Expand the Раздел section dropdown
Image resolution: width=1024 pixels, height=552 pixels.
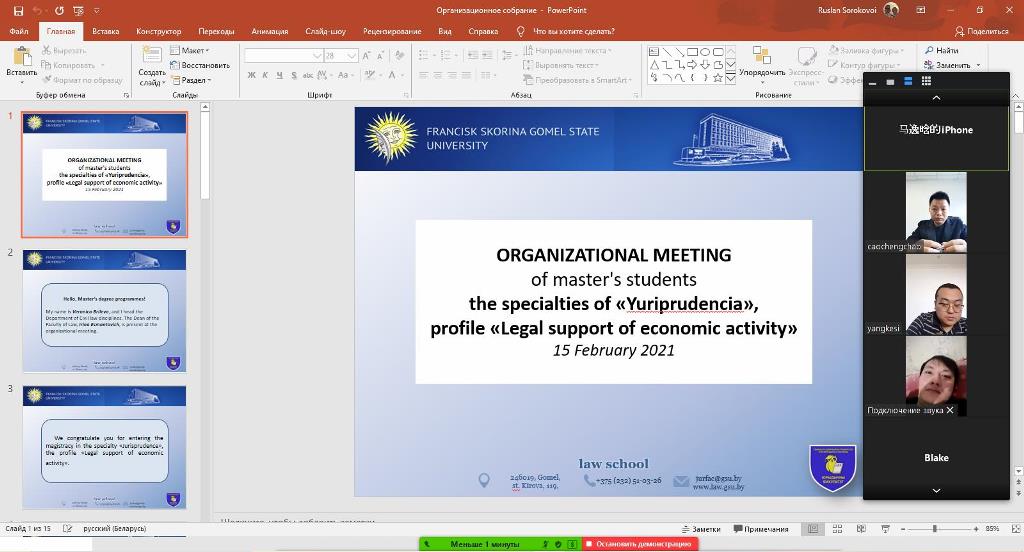pos(191,80)
